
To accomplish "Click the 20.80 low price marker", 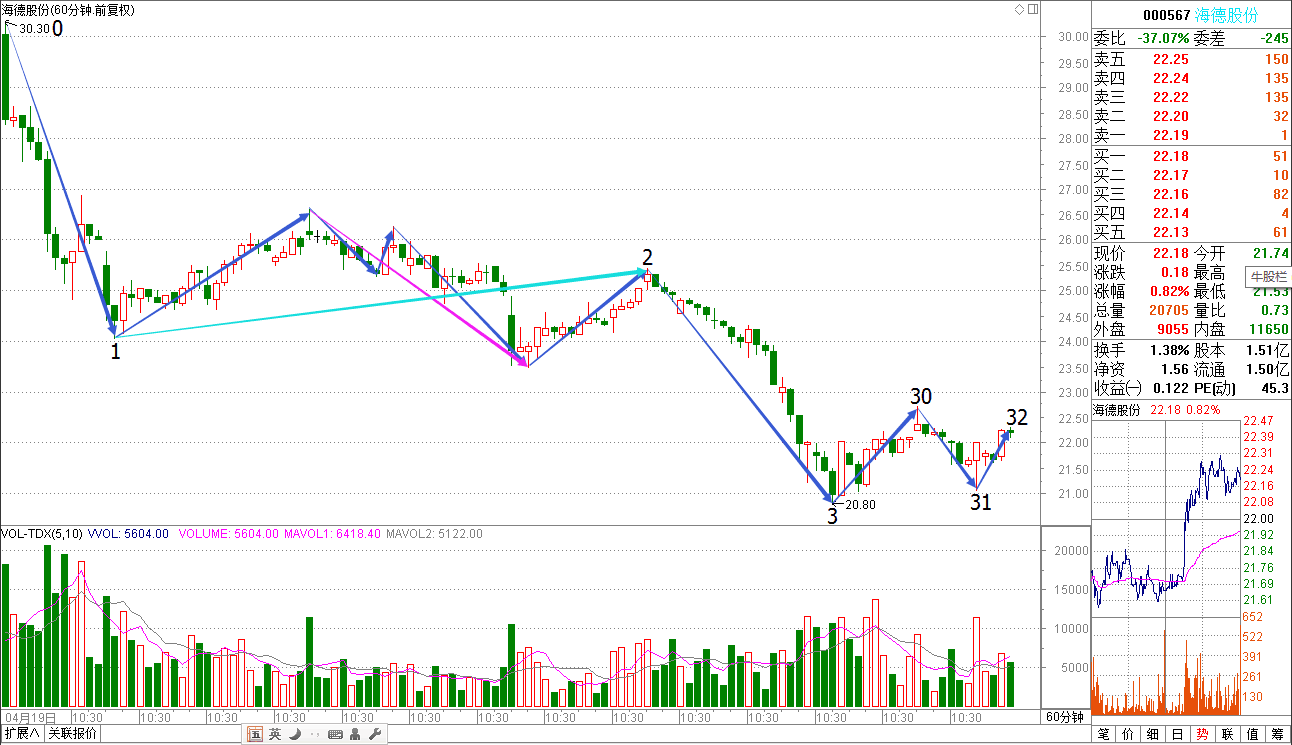I will [861, 505].
